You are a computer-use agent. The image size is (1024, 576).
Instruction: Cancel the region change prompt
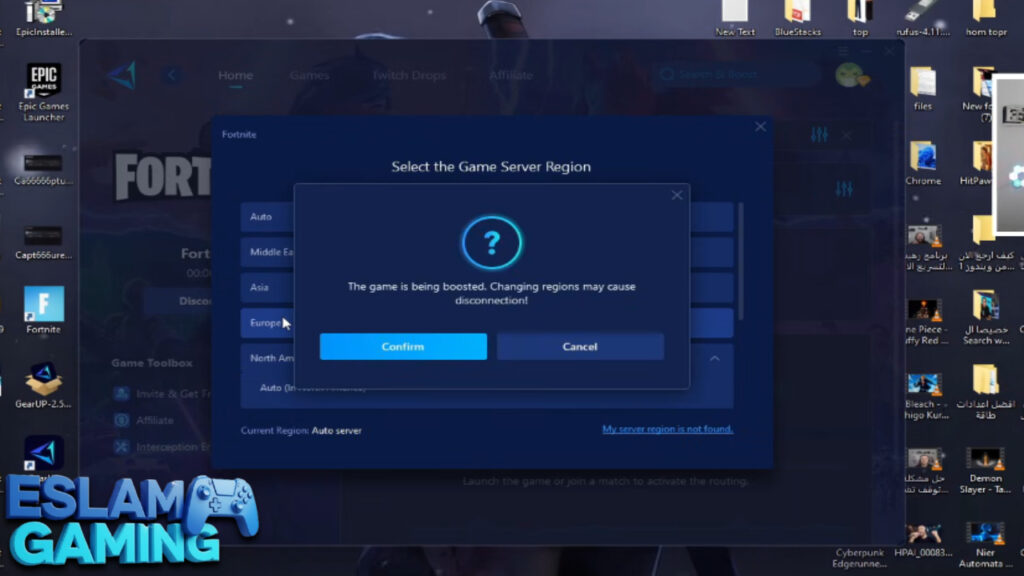coord(580,347)
